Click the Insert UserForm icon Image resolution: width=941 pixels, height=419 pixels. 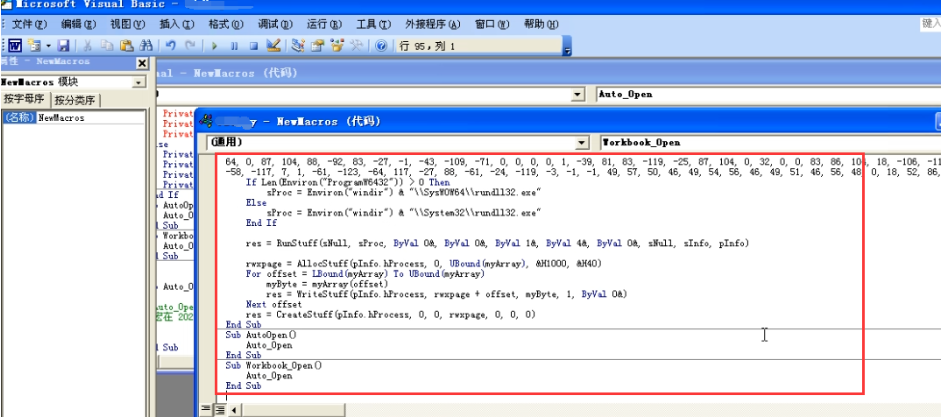point(33,46)
